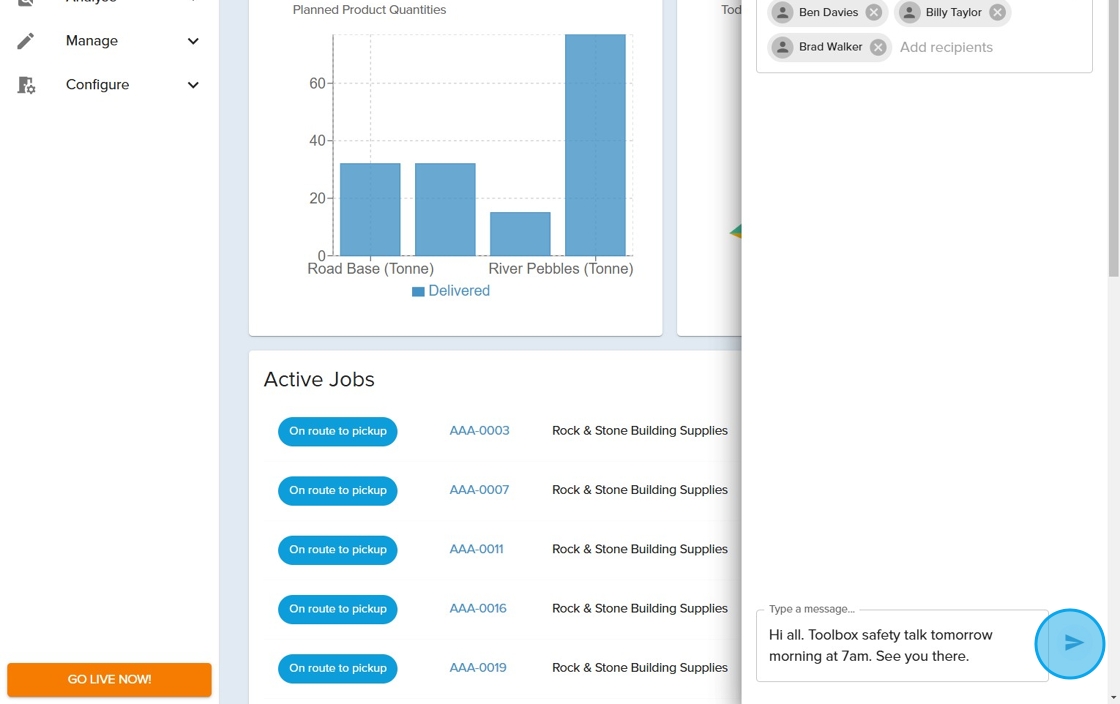
Task: Open the Configure sidebar menu
Action: (x=97, y=85)
